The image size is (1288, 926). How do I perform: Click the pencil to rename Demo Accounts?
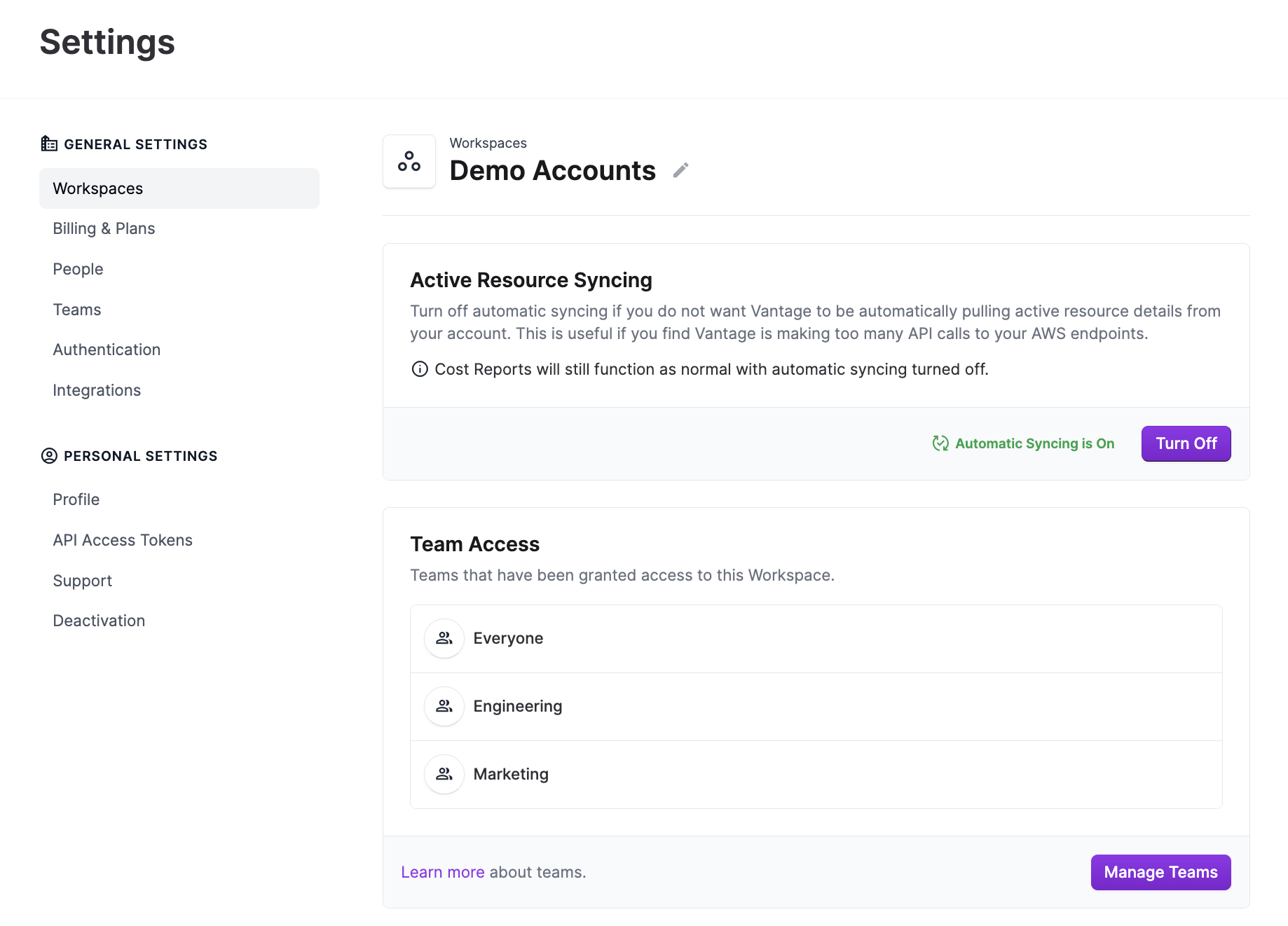click(x=679, y=170)
